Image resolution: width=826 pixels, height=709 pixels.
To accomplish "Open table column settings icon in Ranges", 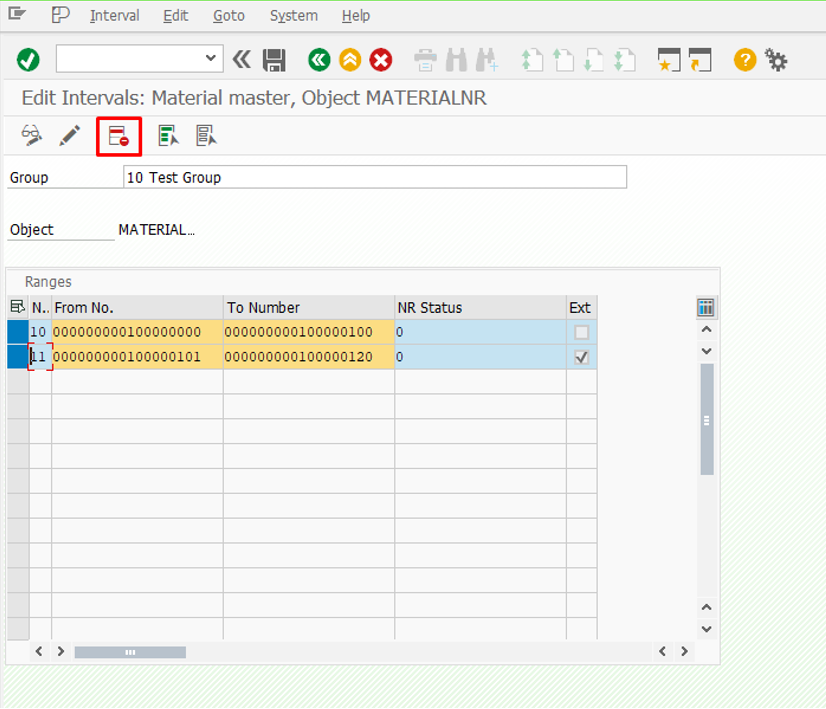I will (706, 307).
